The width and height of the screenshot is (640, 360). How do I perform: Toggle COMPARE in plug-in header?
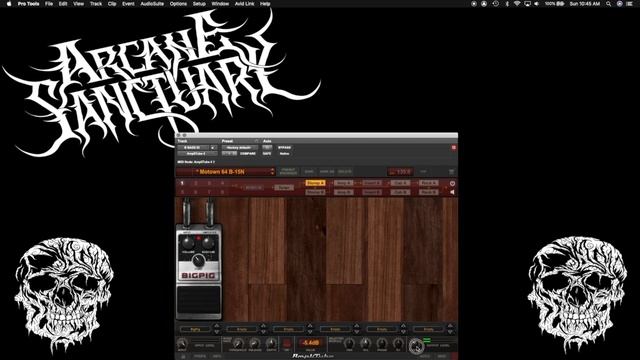[248, 153]
